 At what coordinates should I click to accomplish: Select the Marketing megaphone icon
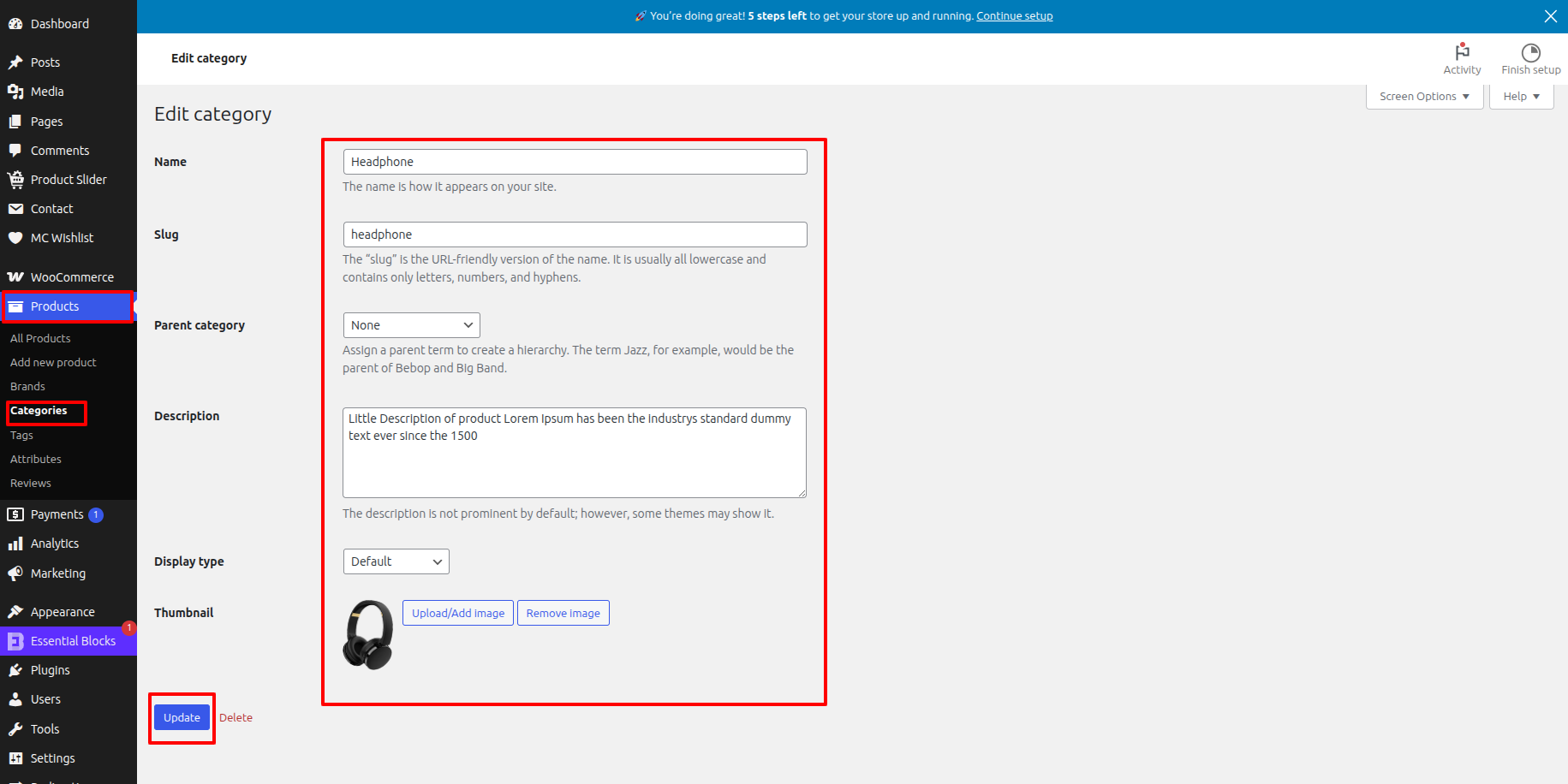[x=15, y=573]
